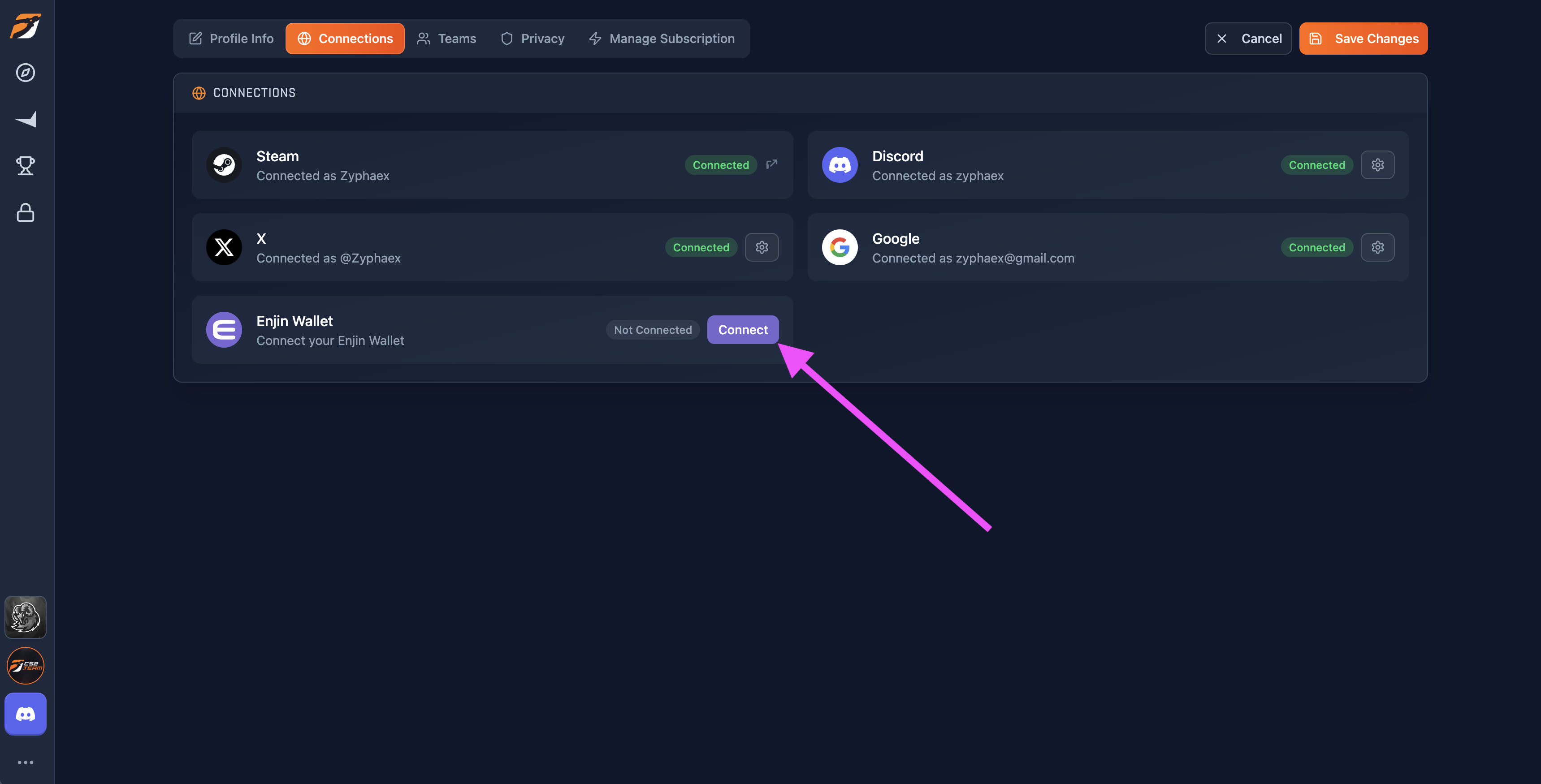Click the Discord button in the sidebar
This screenshot has height=784, width=1541.
click(x=26, y=714)
